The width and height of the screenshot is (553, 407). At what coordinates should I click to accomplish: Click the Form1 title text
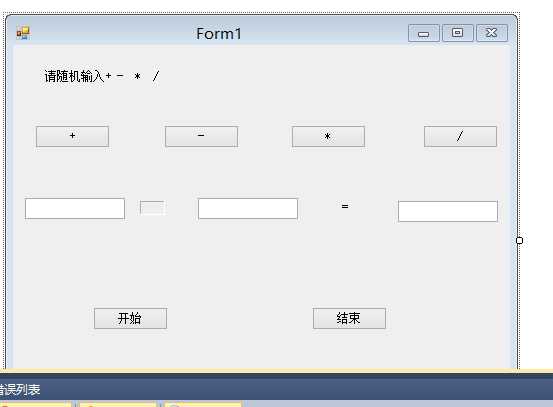pyautogui.click(x=219, y=34)
